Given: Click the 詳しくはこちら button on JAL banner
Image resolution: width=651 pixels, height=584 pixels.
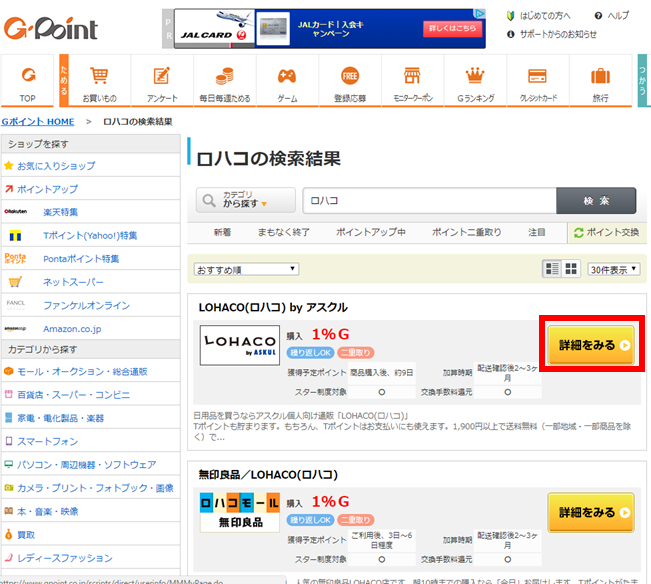Looking at the screenshot, I should pos(452,28).
